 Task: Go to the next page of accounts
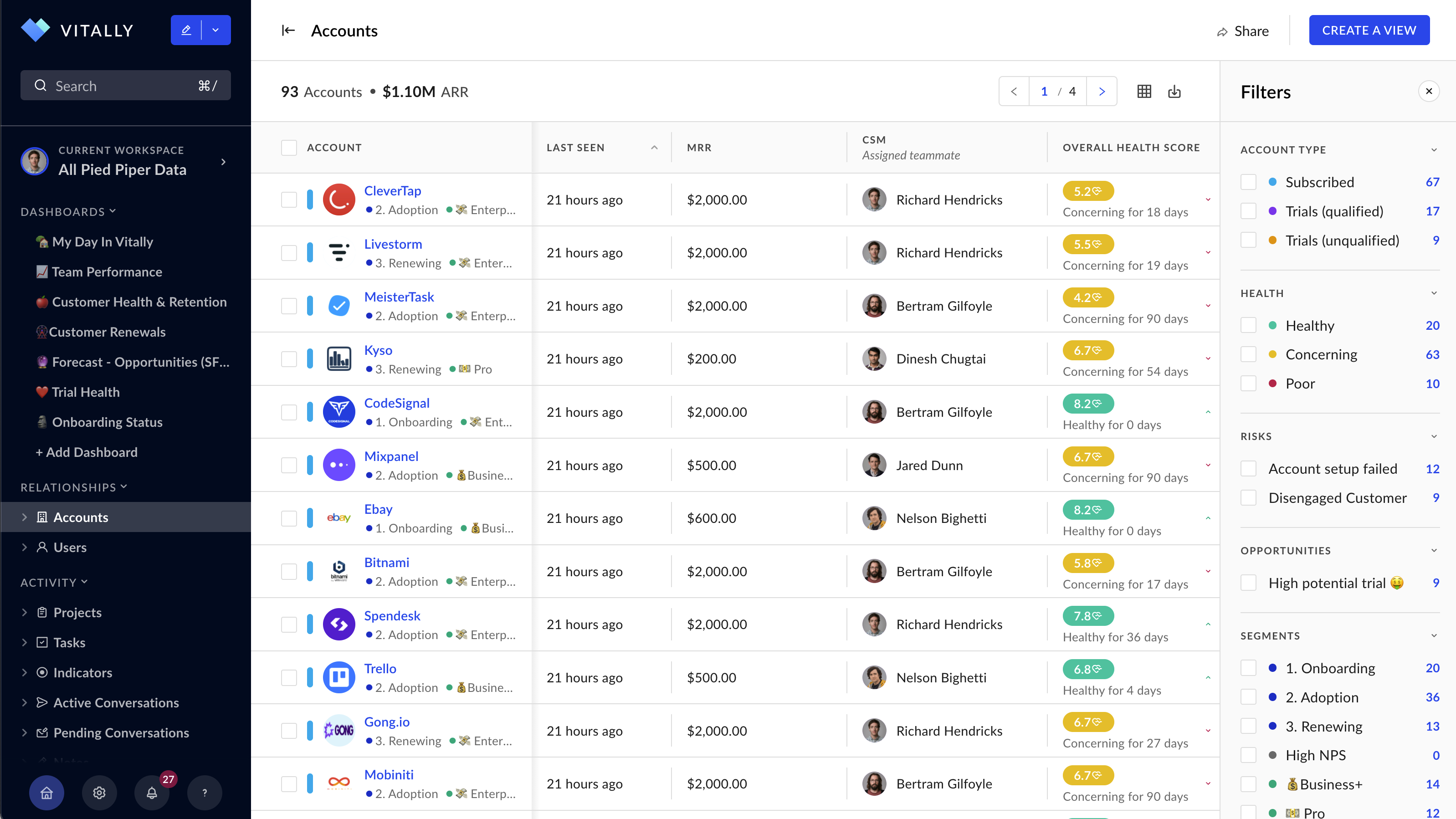pyautogui.click(x=1102, y=92)
